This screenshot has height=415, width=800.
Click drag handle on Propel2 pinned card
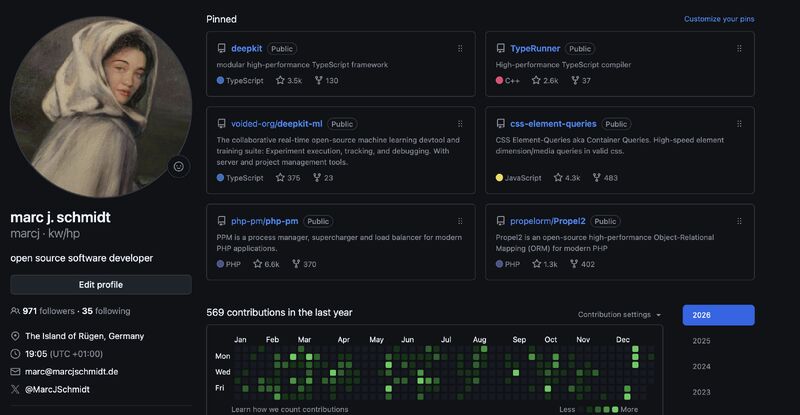pos(739,221)
